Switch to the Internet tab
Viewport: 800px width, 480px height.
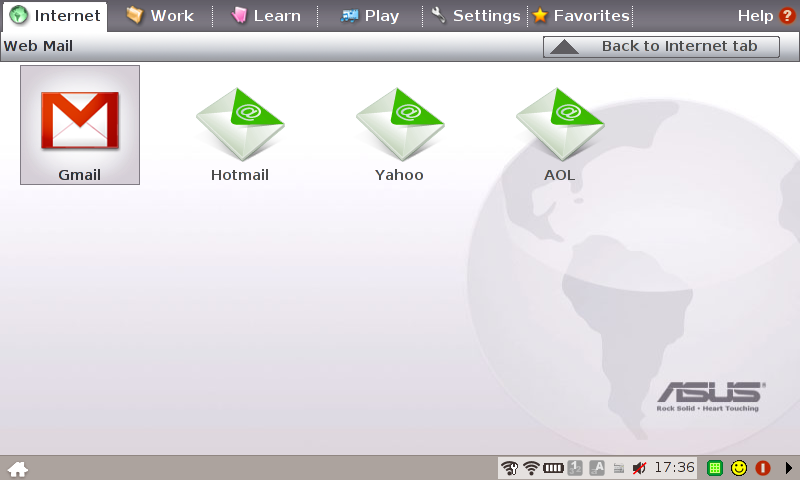click(55, 16)
